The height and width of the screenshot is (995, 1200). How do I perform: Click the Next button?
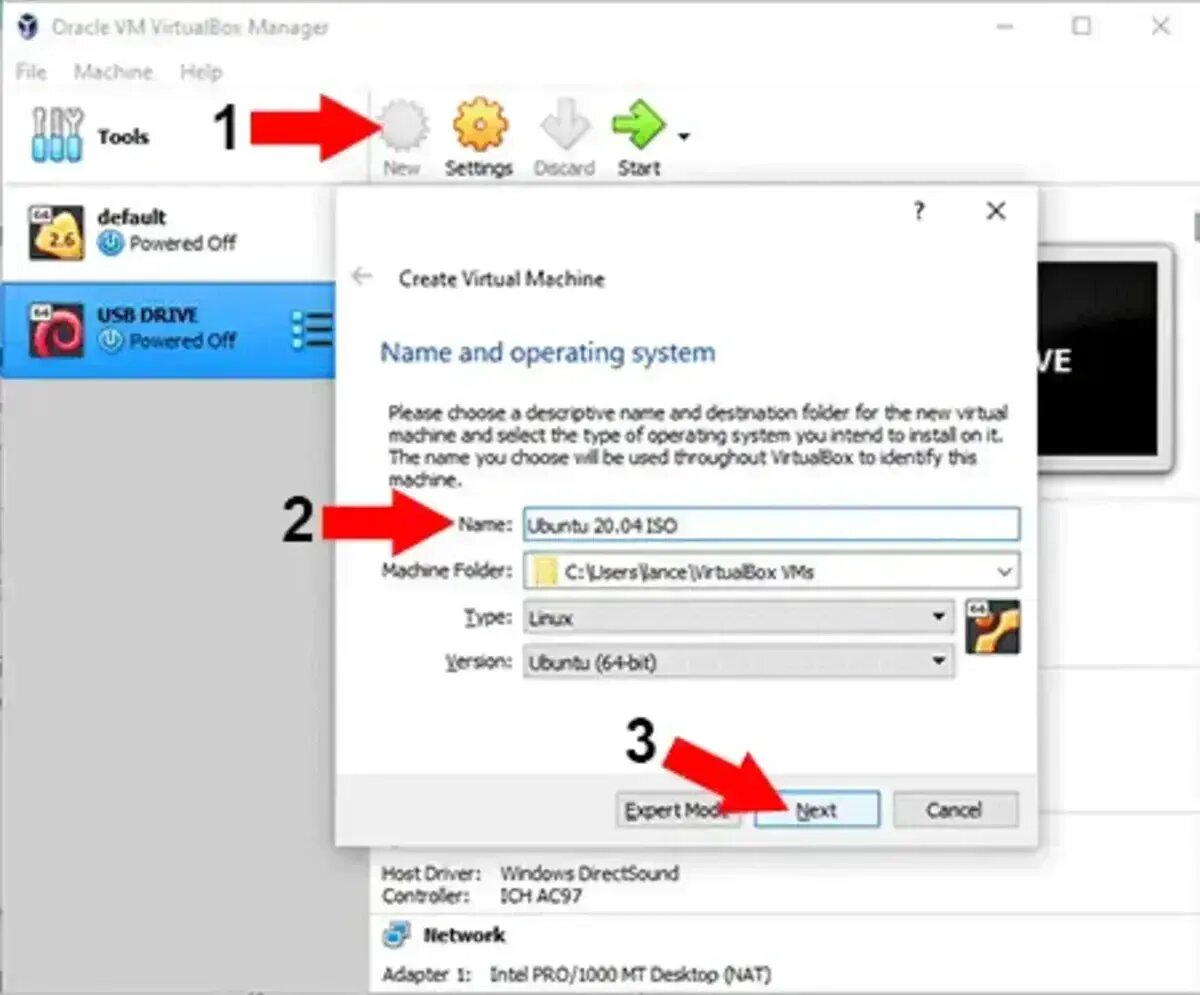pos(817,810)
